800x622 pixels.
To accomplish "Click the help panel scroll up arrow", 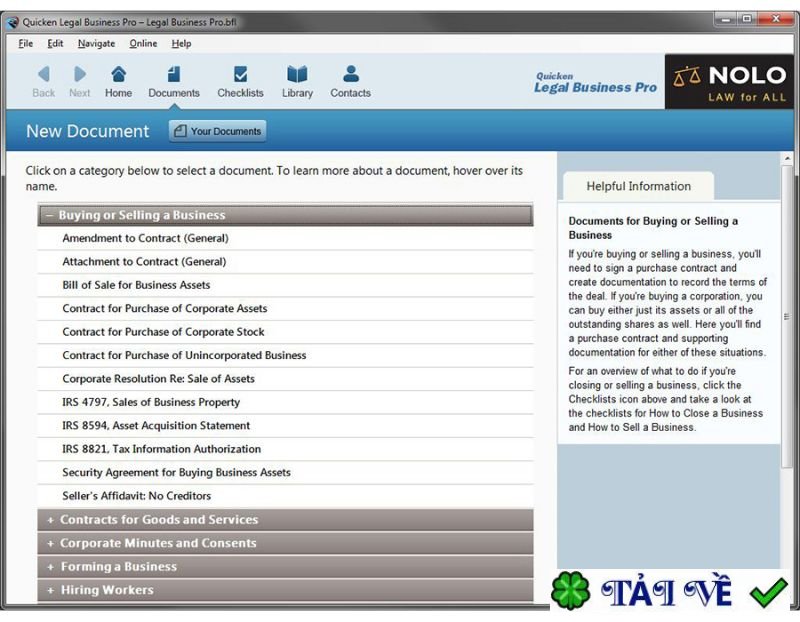I will (787, 159).
